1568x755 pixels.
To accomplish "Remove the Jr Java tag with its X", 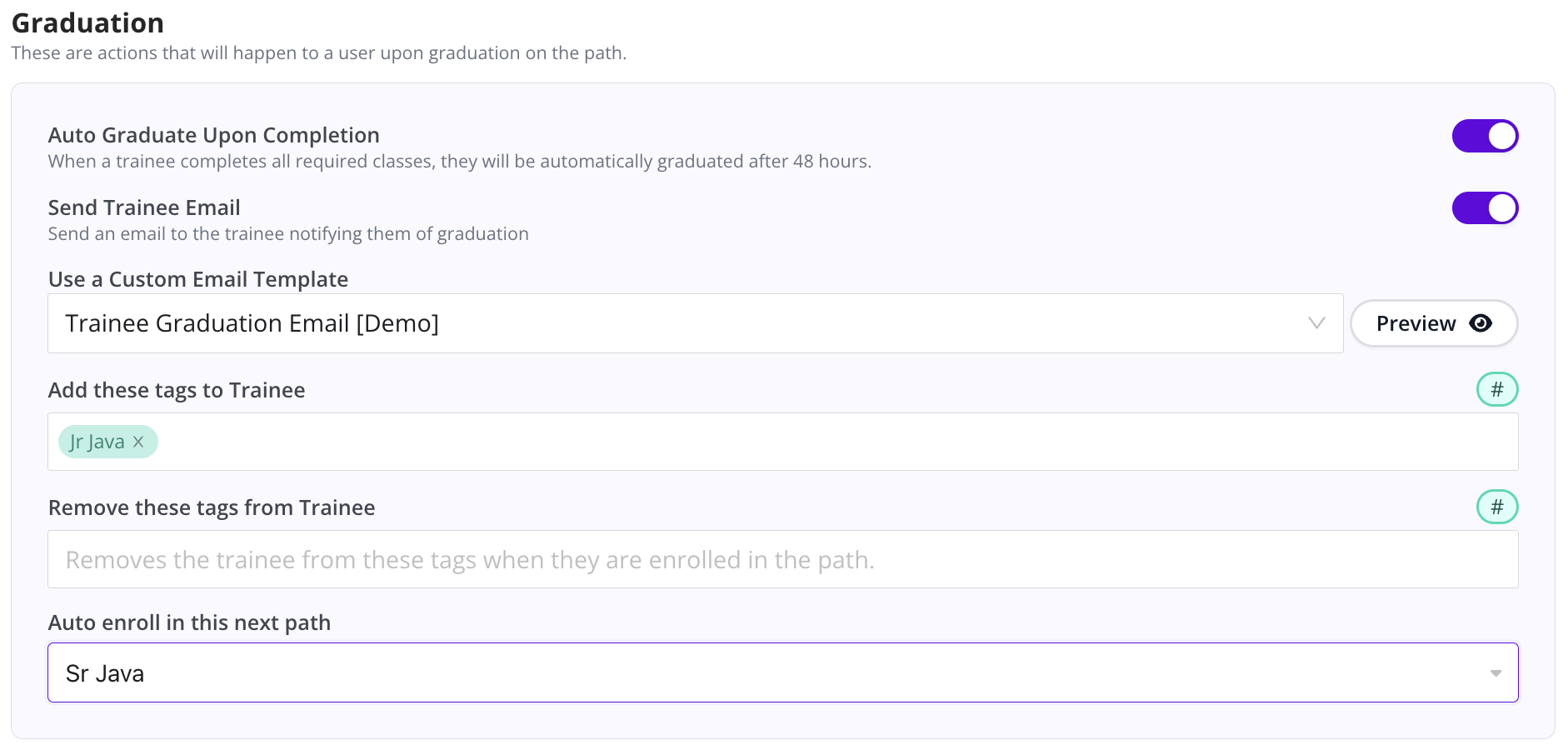I will (x=139, y=442).
